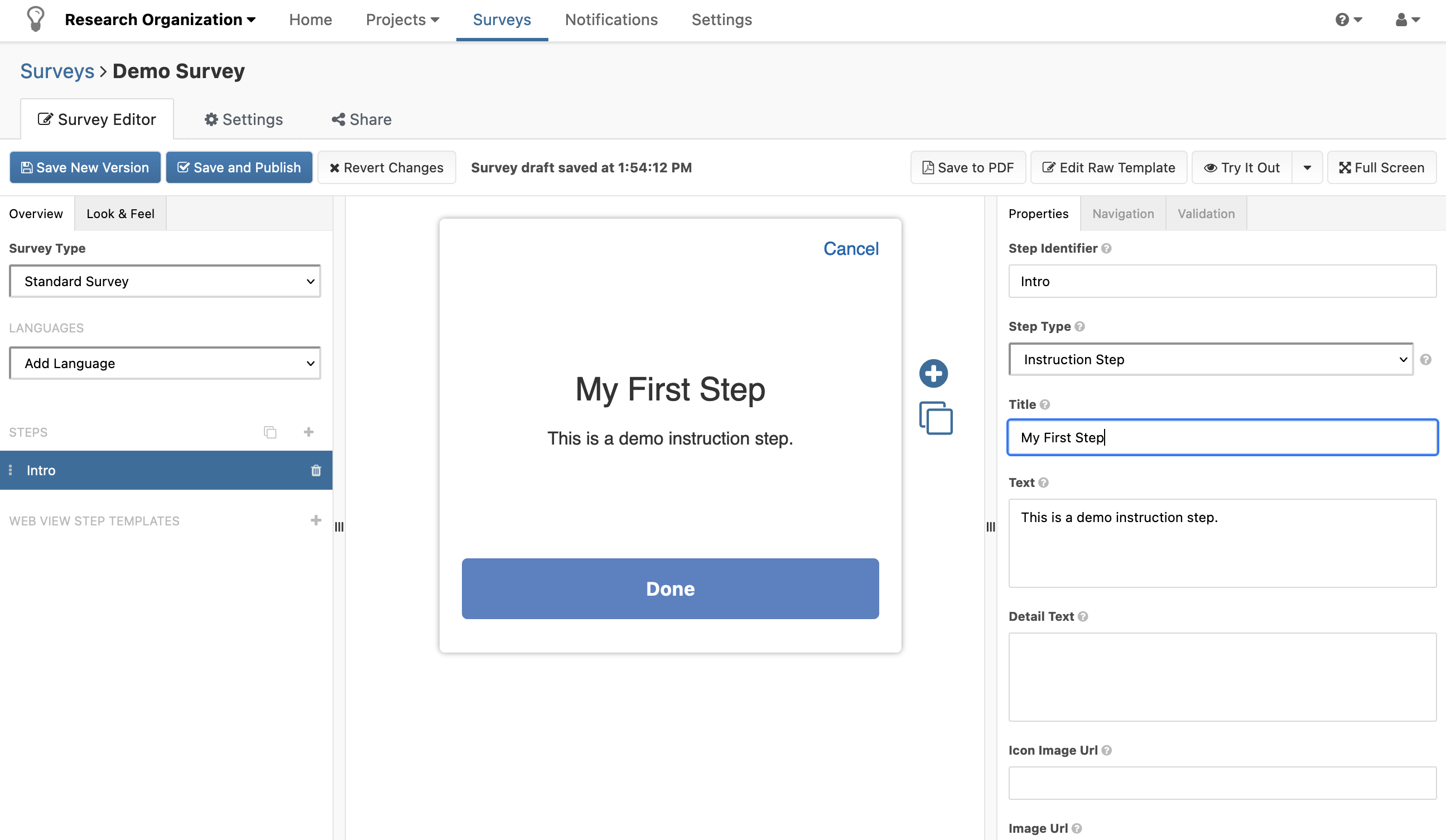Click the Detail Text help icon
1446x840 pixels.
pos(1083,616)
